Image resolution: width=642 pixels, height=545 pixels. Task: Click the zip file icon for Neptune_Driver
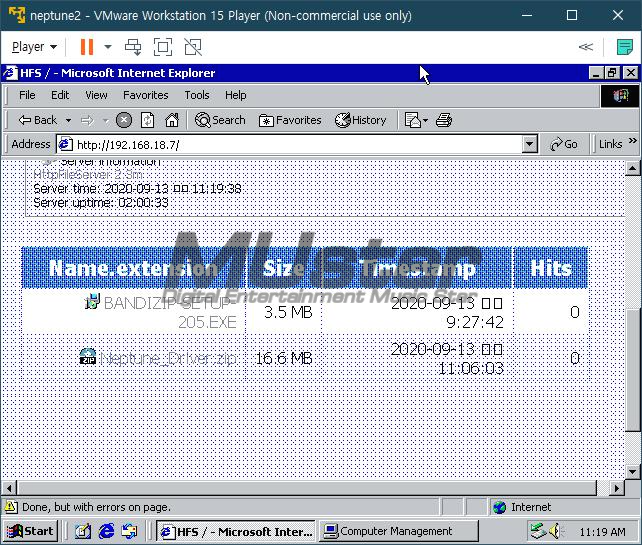(88, 357)
